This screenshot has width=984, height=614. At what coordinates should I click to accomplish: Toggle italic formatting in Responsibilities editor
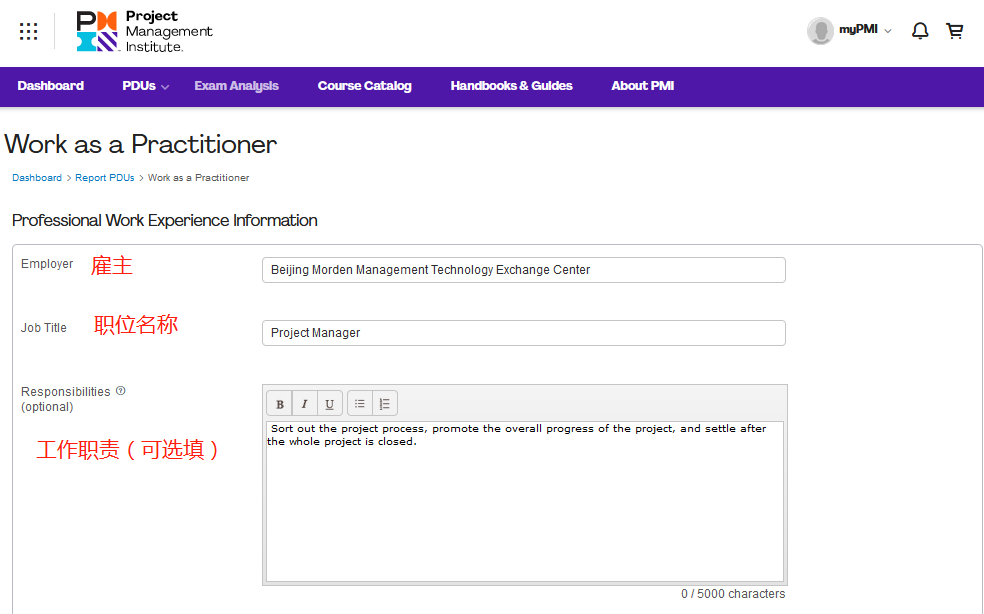click(x=304, y=404)
